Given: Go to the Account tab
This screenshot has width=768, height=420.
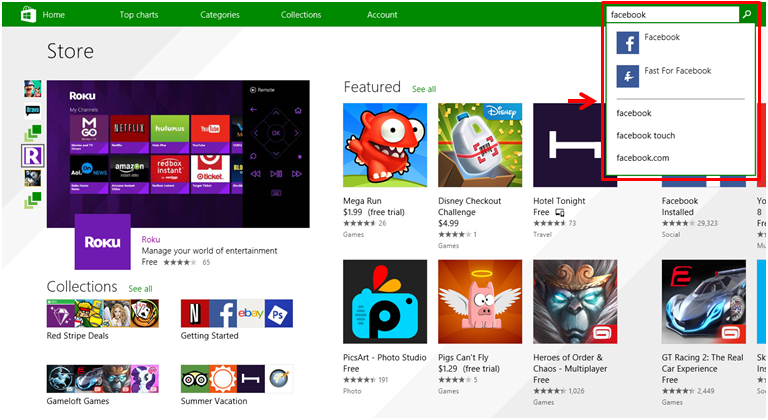Looking at the screenshot, I should [x=382, y=15].
